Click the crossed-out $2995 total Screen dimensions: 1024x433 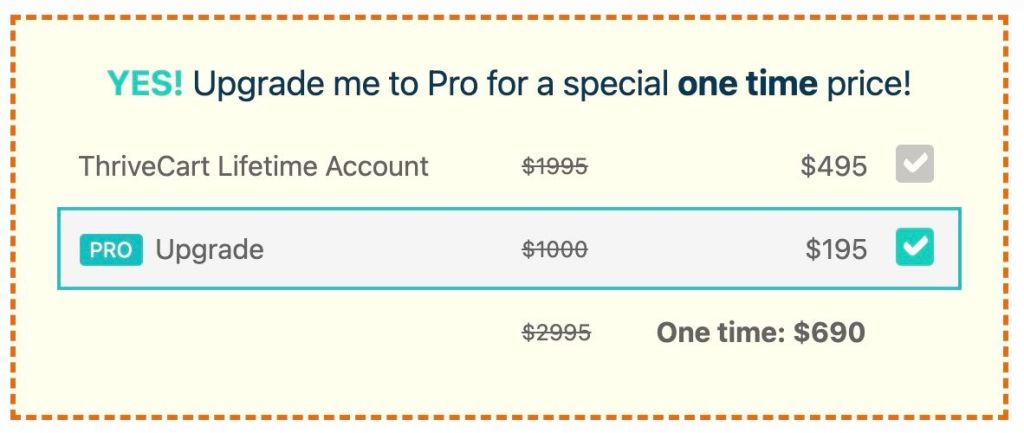556,332
